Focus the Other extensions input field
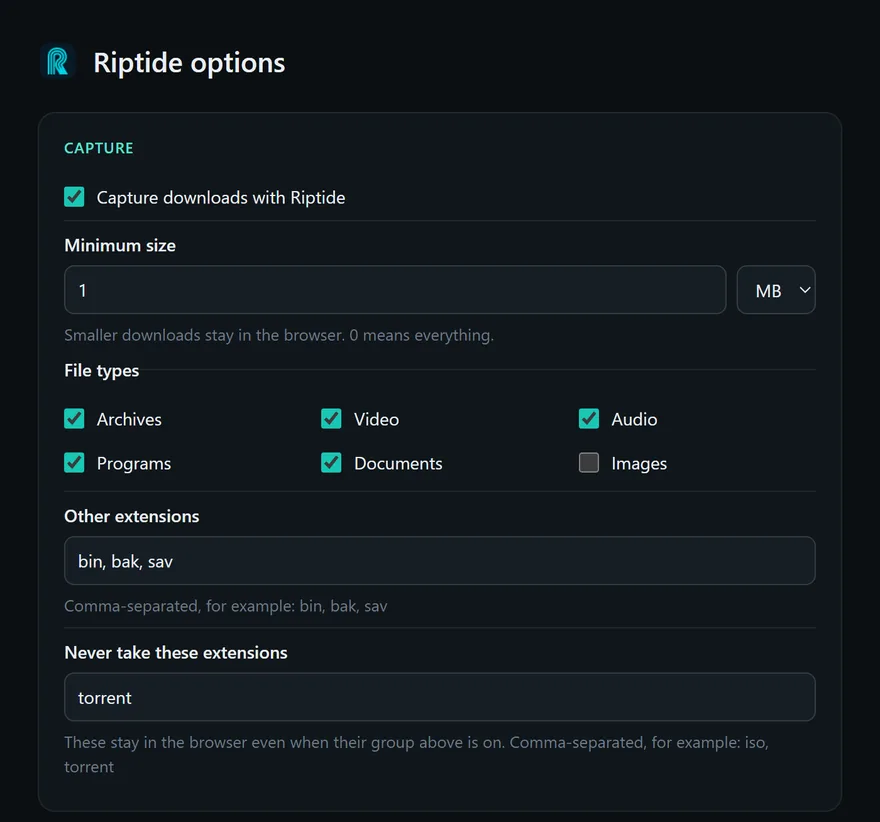Viewport: 880px width, 822px height. pyautogui.click(x=439, y=561)
